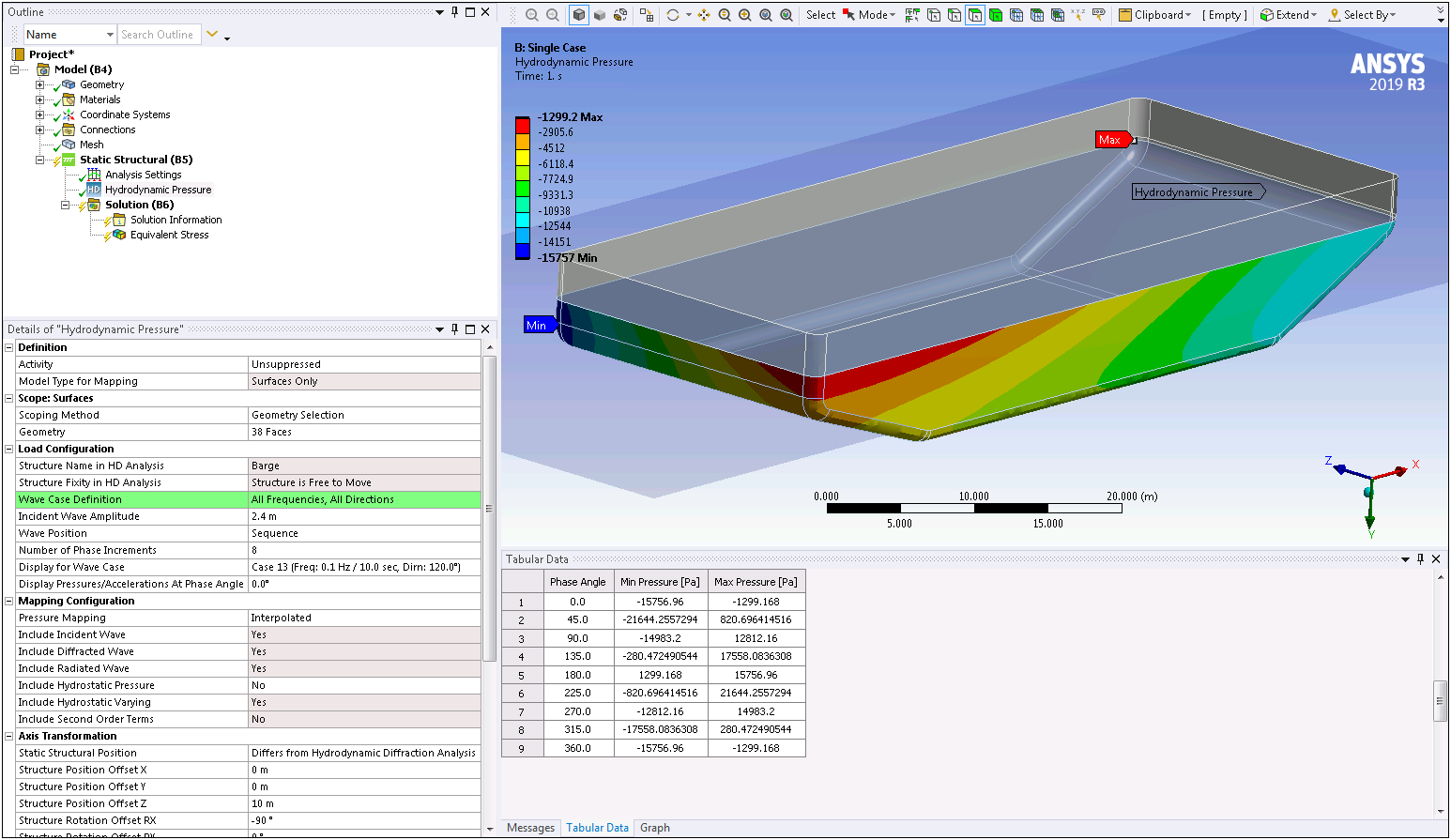
Task: Open the Name filter combo box
Action: coord(69,35)
